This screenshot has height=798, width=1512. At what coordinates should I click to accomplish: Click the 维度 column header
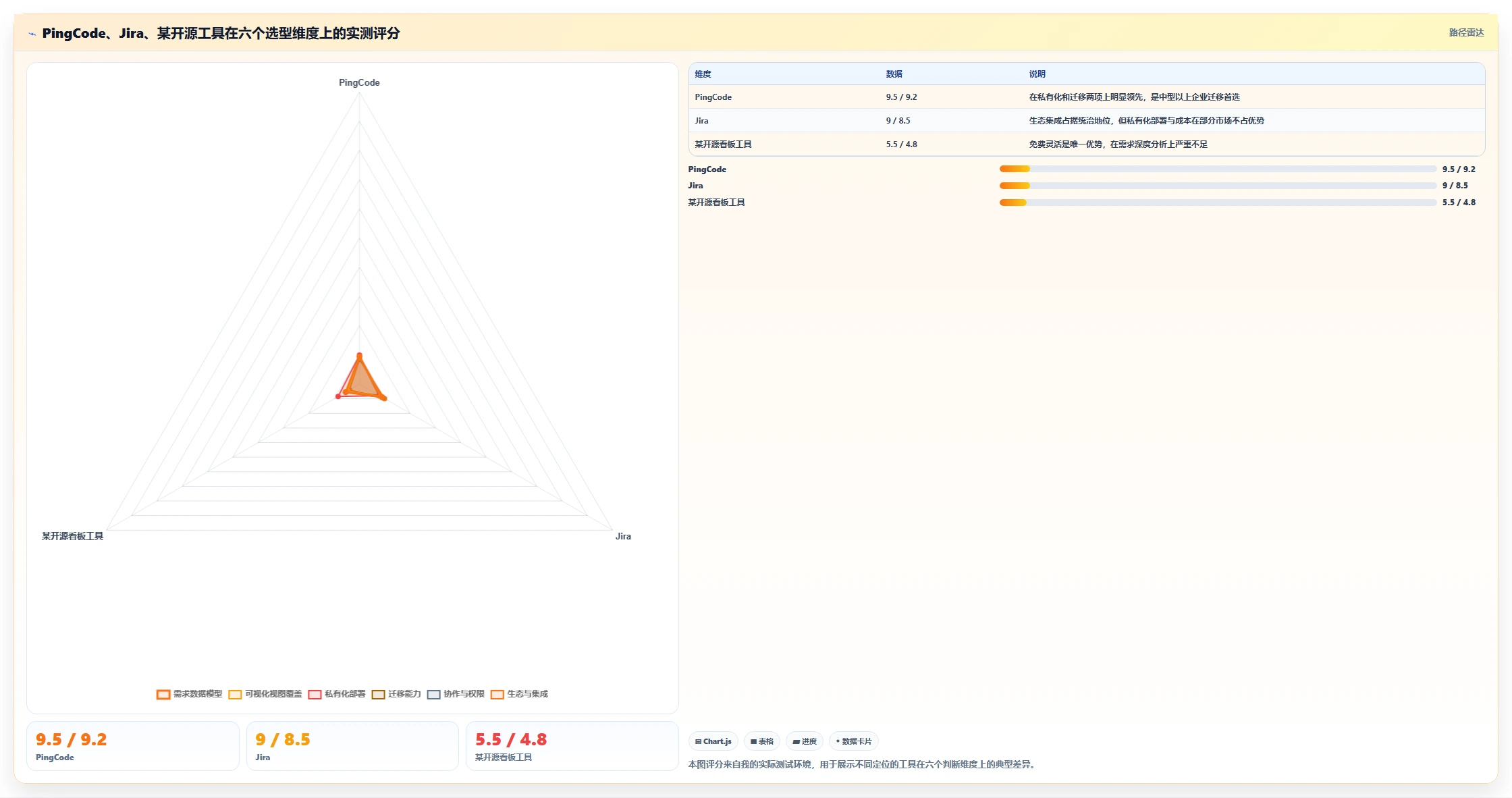[703, 74]
